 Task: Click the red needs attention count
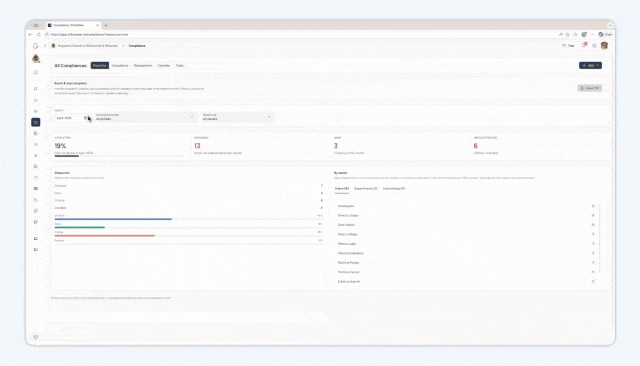tap(475, 146)
